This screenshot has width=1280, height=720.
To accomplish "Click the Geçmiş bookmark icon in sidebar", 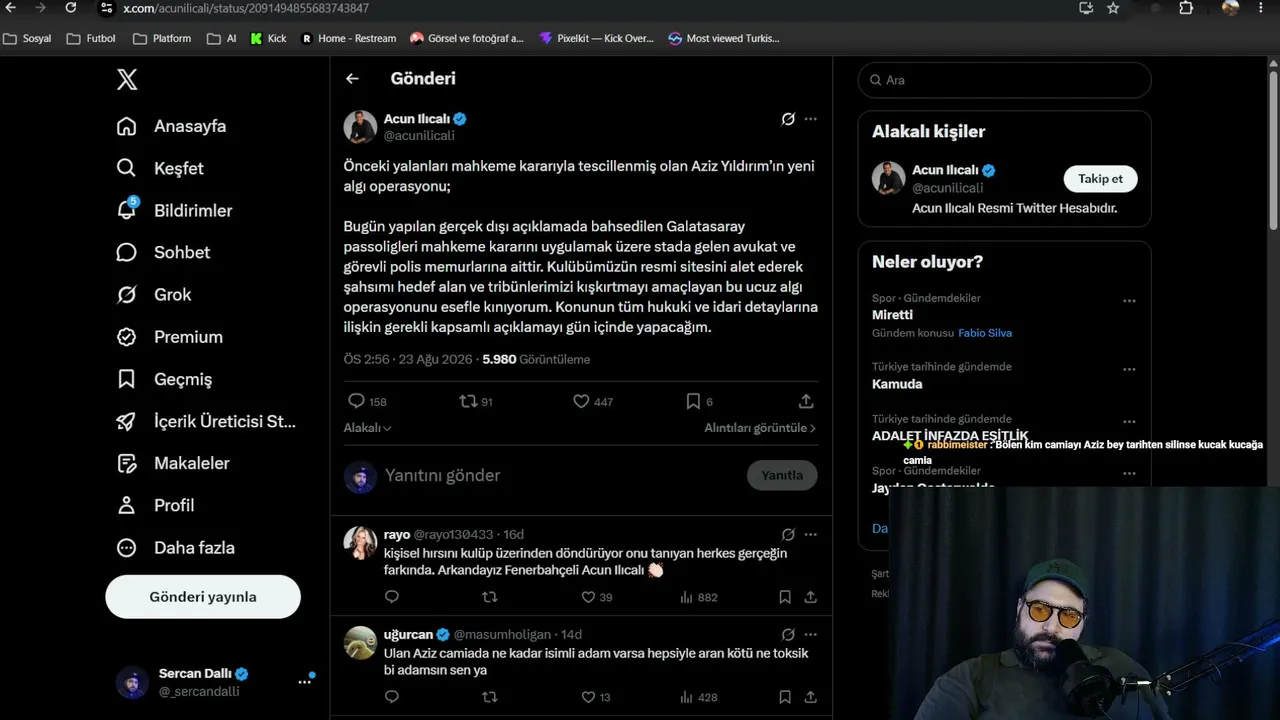I will [x=127, y=379].
